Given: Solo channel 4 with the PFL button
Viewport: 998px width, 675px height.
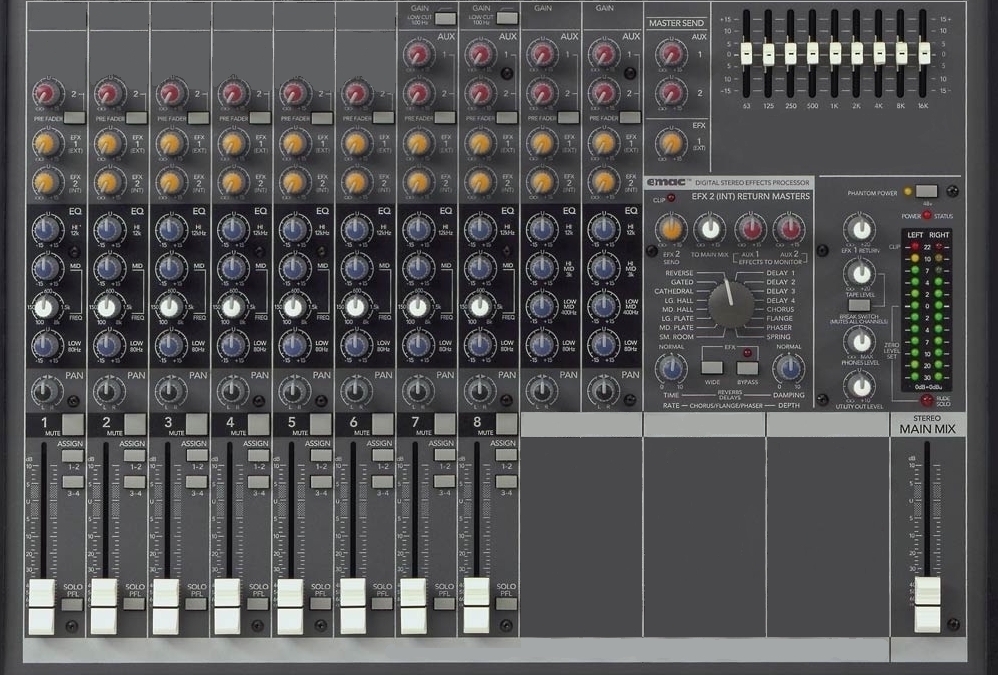Looking at the screenshot, I should point(258,604).
